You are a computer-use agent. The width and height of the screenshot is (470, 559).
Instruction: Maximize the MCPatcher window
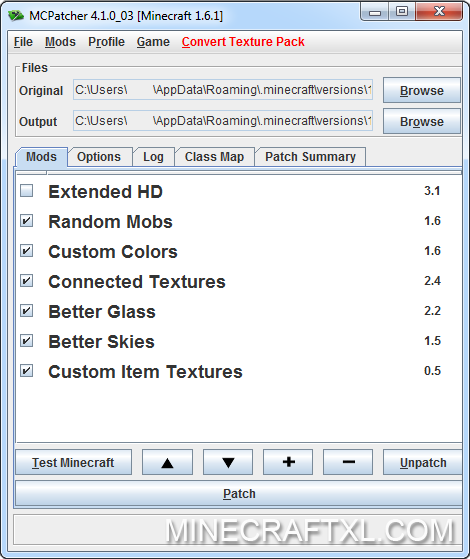pos(402,12)
